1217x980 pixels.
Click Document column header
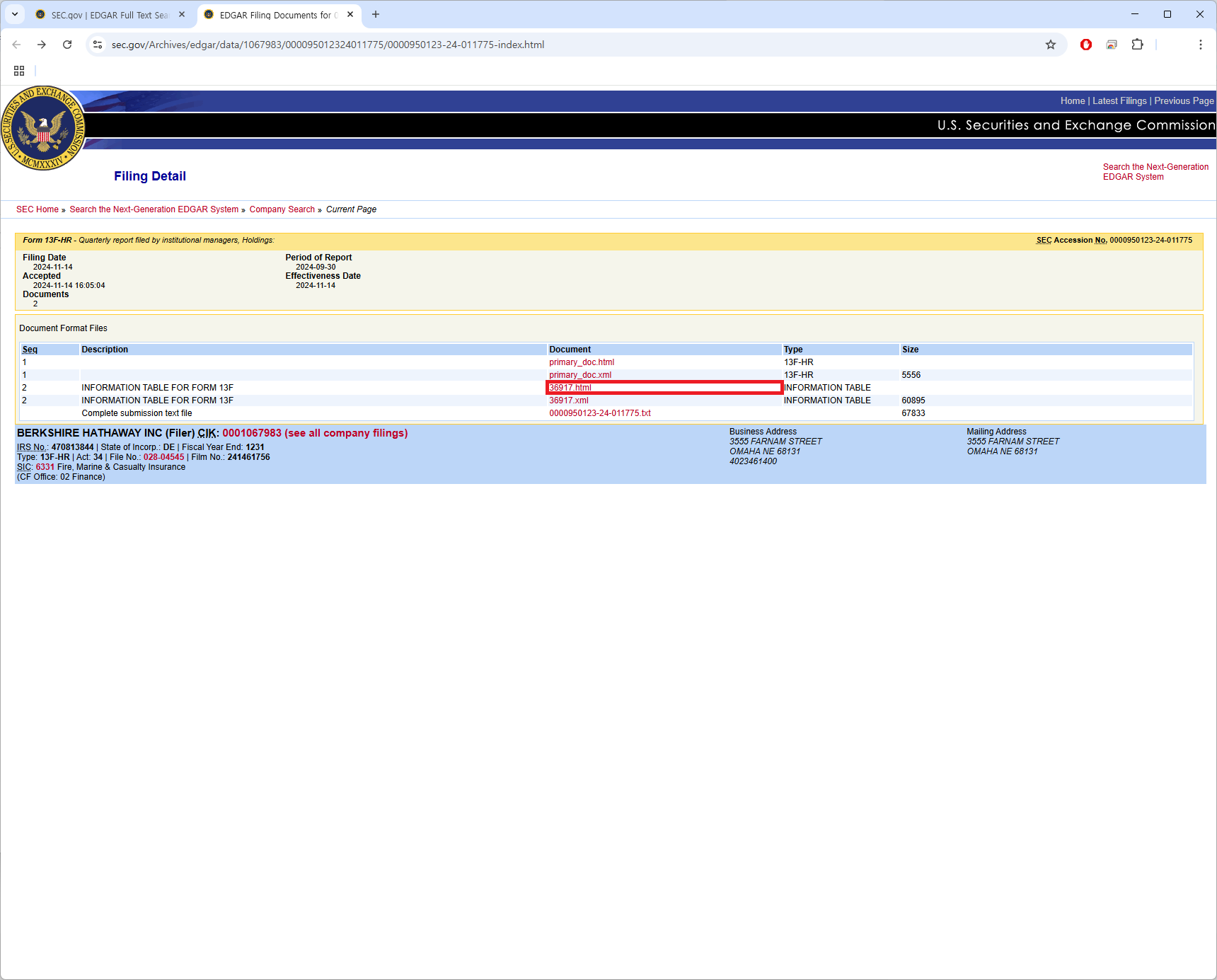[570, 350]
